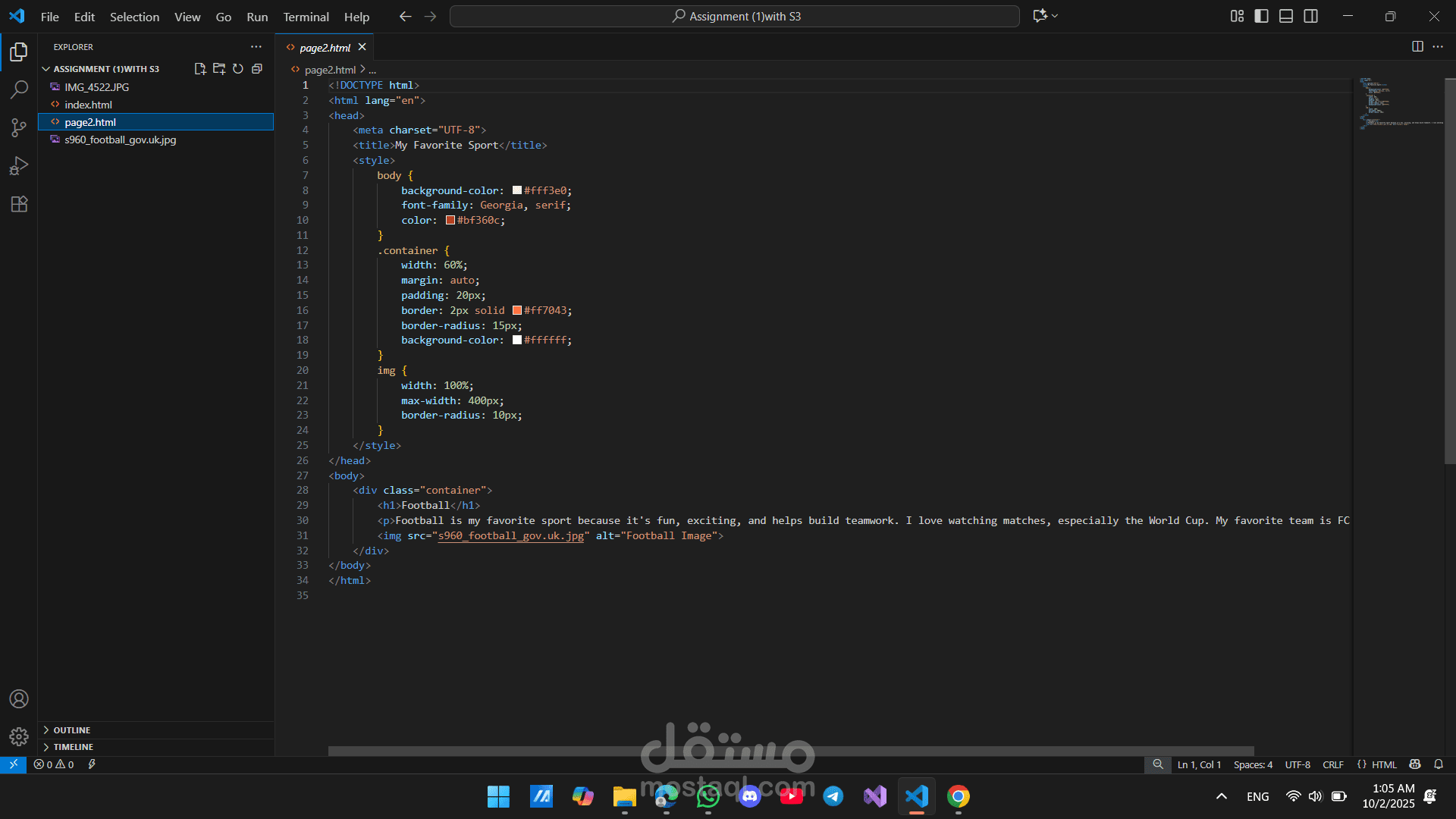Open notifications bell in status bar
Viewport: 1456px width, 819px height.
pyautogui.click(x=1439, y=764)
